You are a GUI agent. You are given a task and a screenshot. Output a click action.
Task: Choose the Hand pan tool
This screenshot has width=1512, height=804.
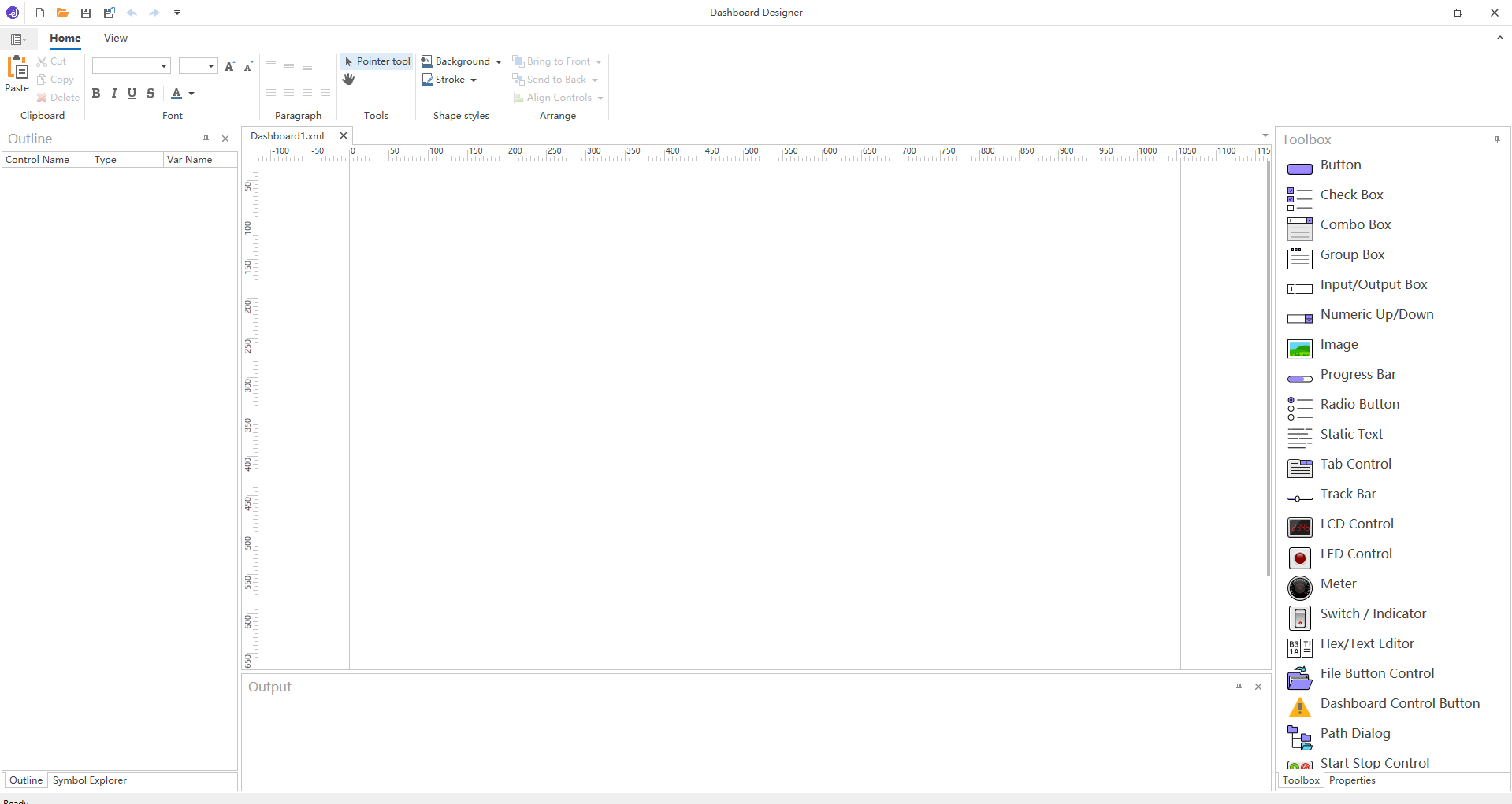click(348, 80)
